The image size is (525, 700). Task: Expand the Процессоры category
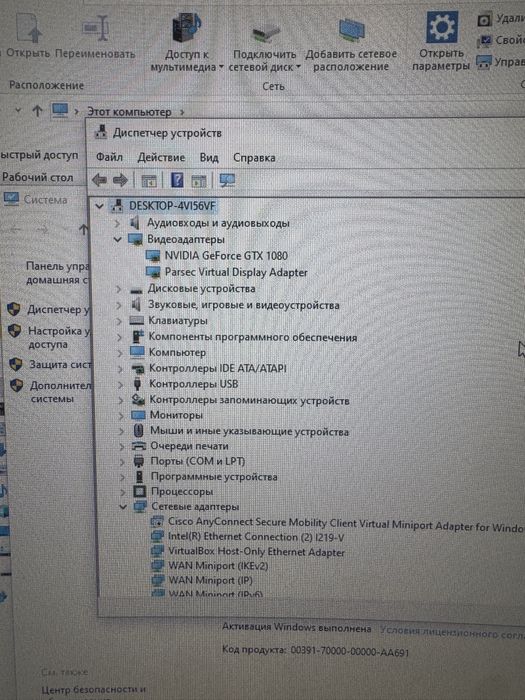click(x=123, y=492)
